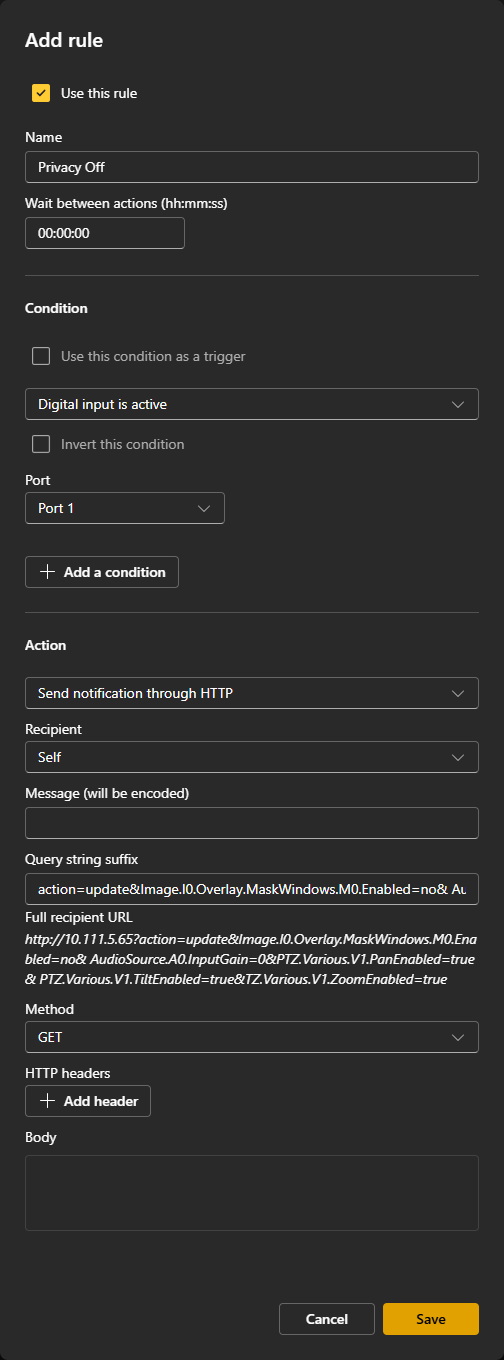Uncheck the Use this rule checkbox
The image size is (504, 1360).
[x=41, y=93]
